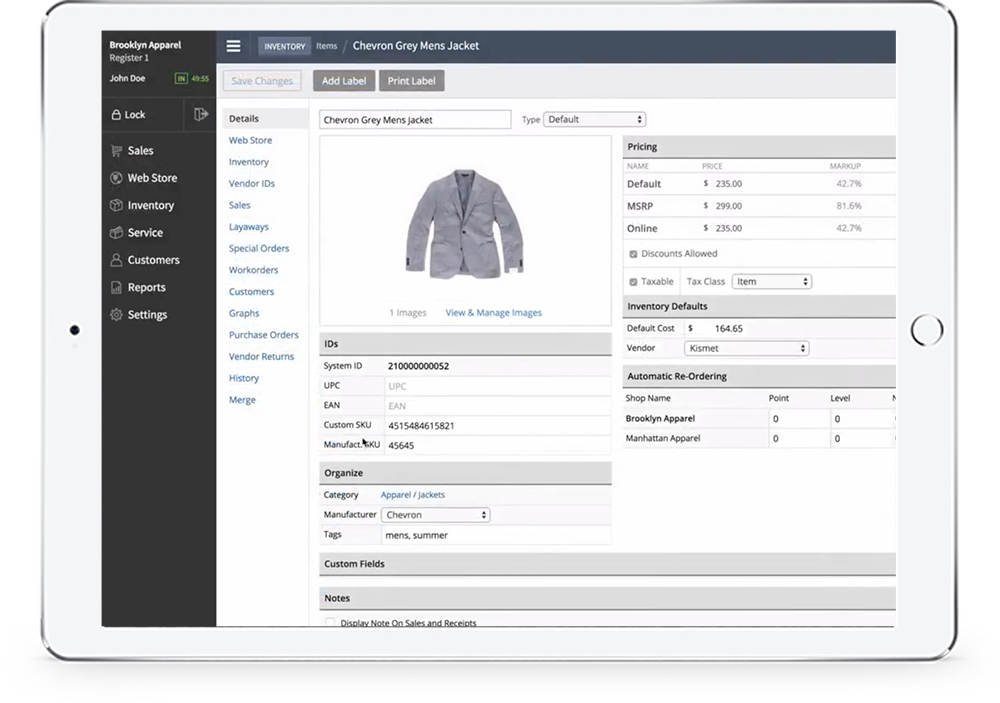Click the Print Label button
This screenshot has height=703, width=1000.
[411, 81]
